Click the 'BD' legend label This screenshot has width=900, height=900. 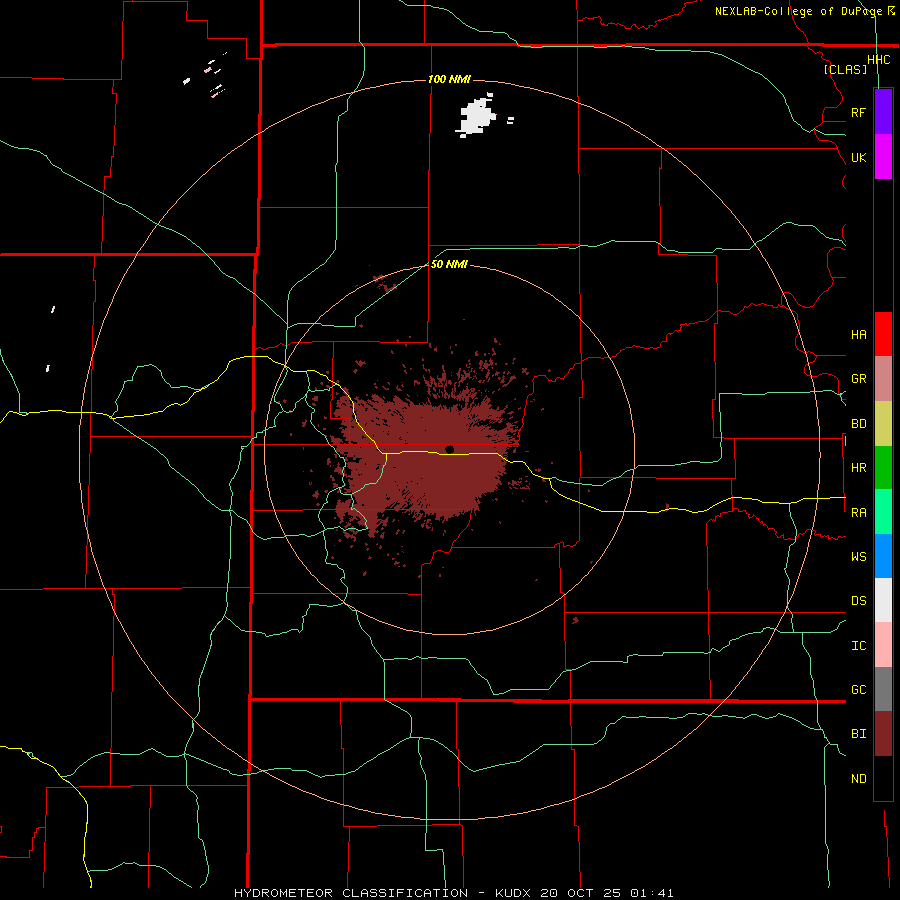858,424
